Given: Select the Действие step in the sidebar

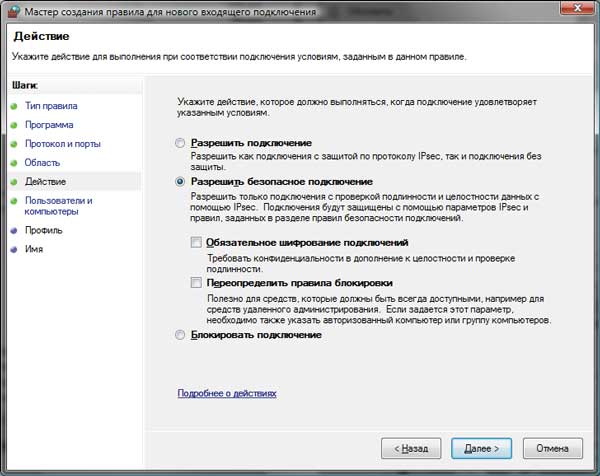Looking at the screenshot, I should pyautogui.click(x=46, y=182).
